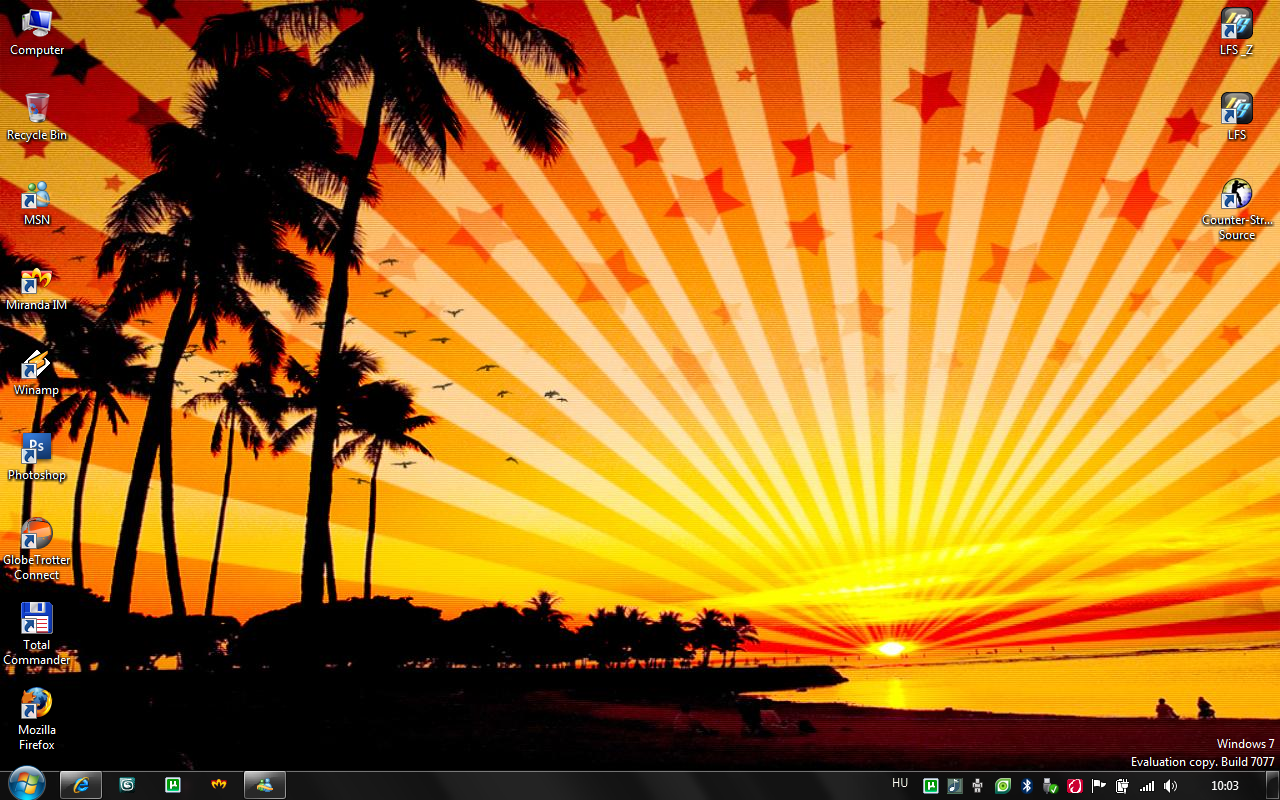
Task: Click the green circular tray icon
Action: click(1003, 786)
